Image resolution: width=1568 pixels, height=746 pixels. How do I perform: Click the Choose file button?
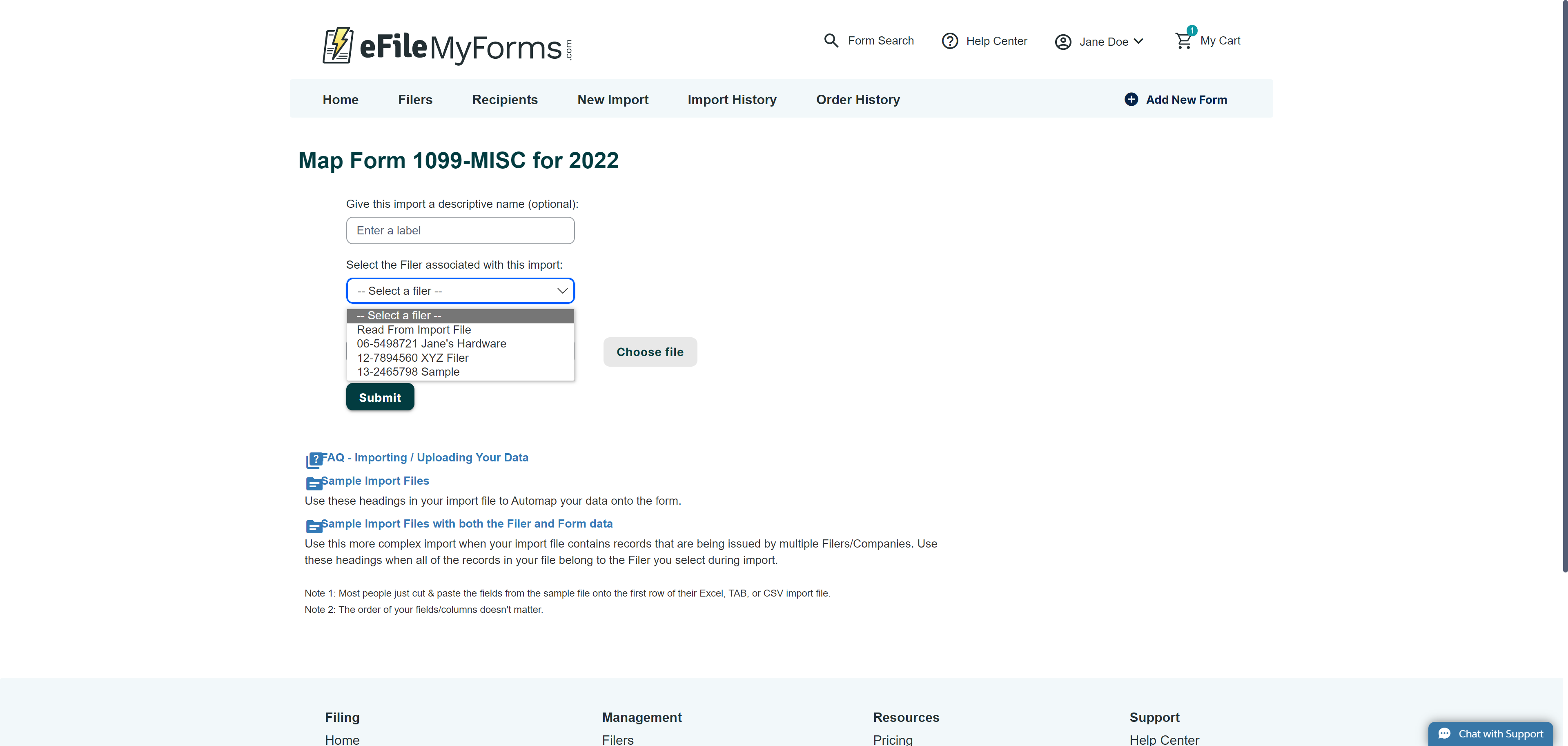650,352
